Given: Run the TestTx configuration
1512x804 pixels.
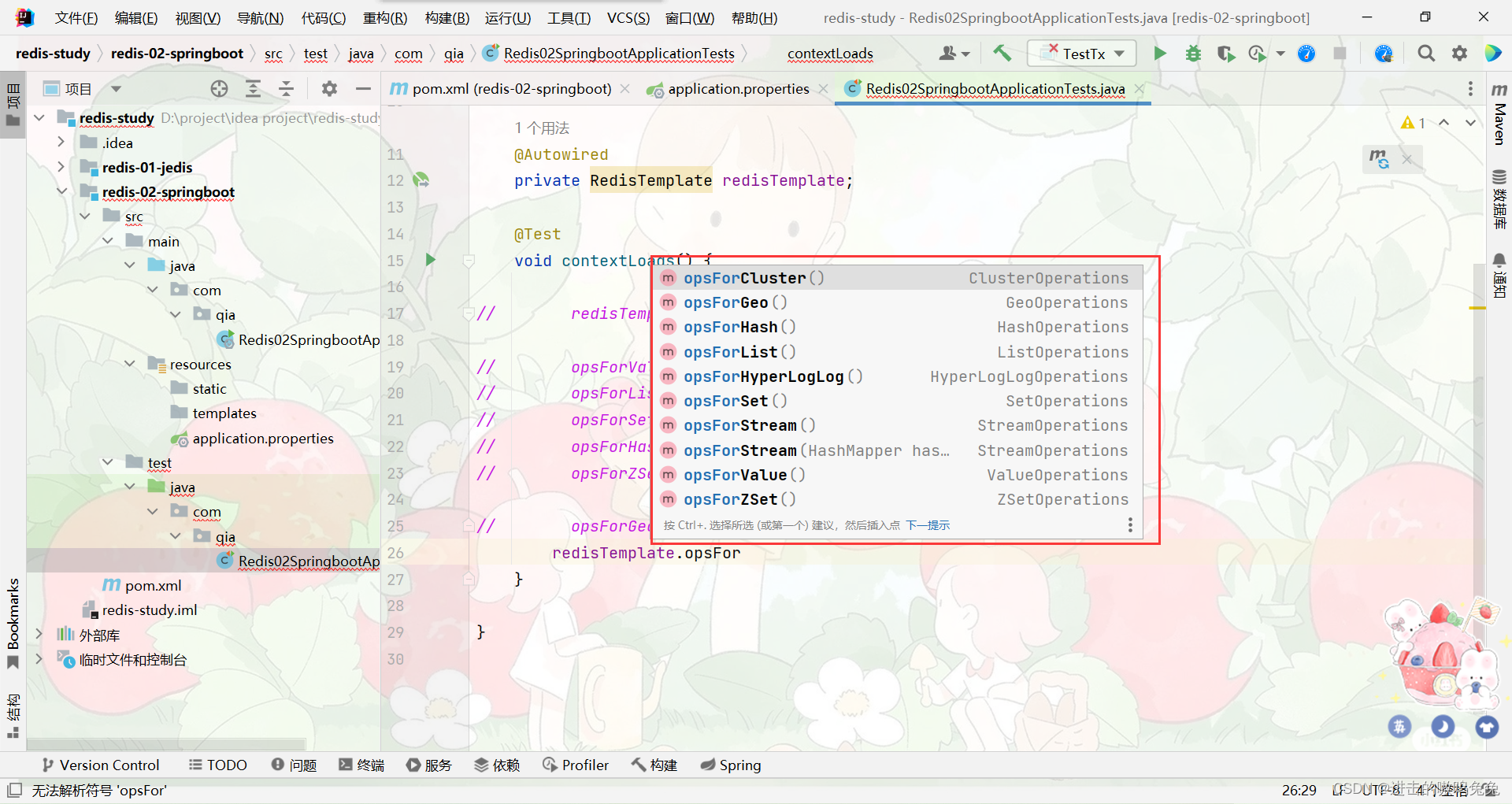Looking at the screenshot, I should click(1159, 53).
